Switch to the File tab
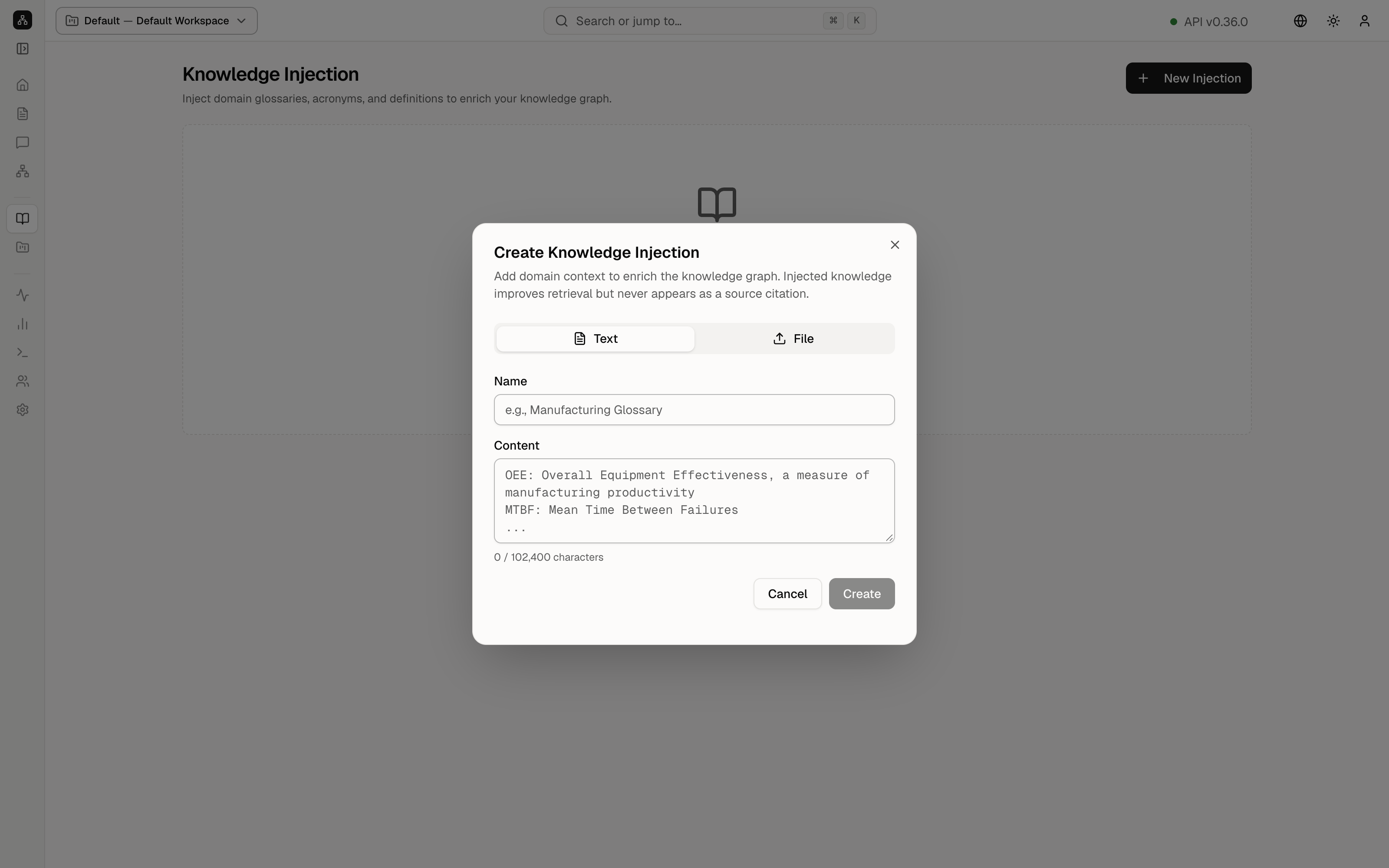 pyautogui.click(x=793, y=339)
